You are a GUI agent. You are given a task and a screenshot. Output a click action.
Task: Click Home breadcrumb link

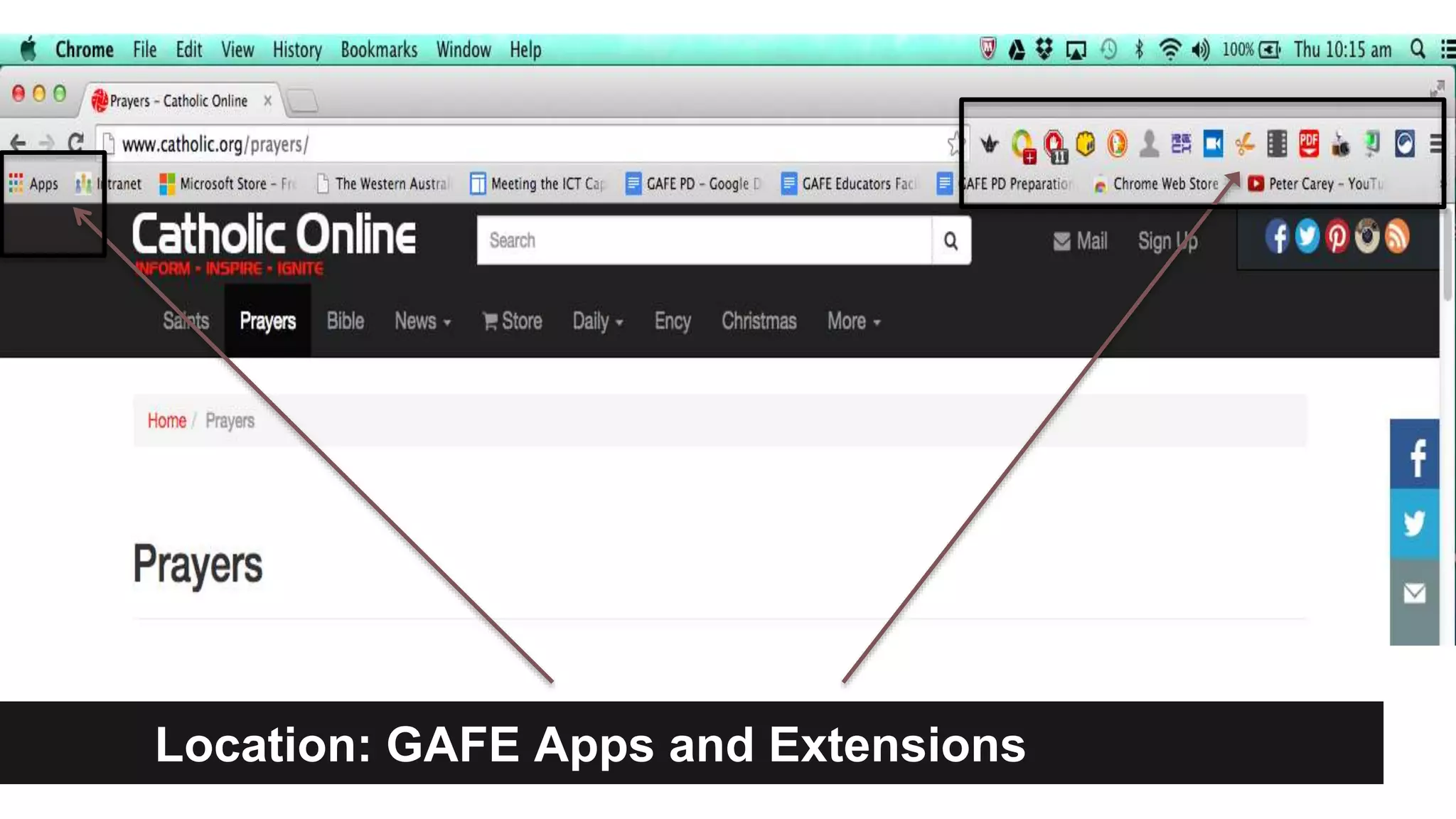pyautogui.click(x=166, y=421)
